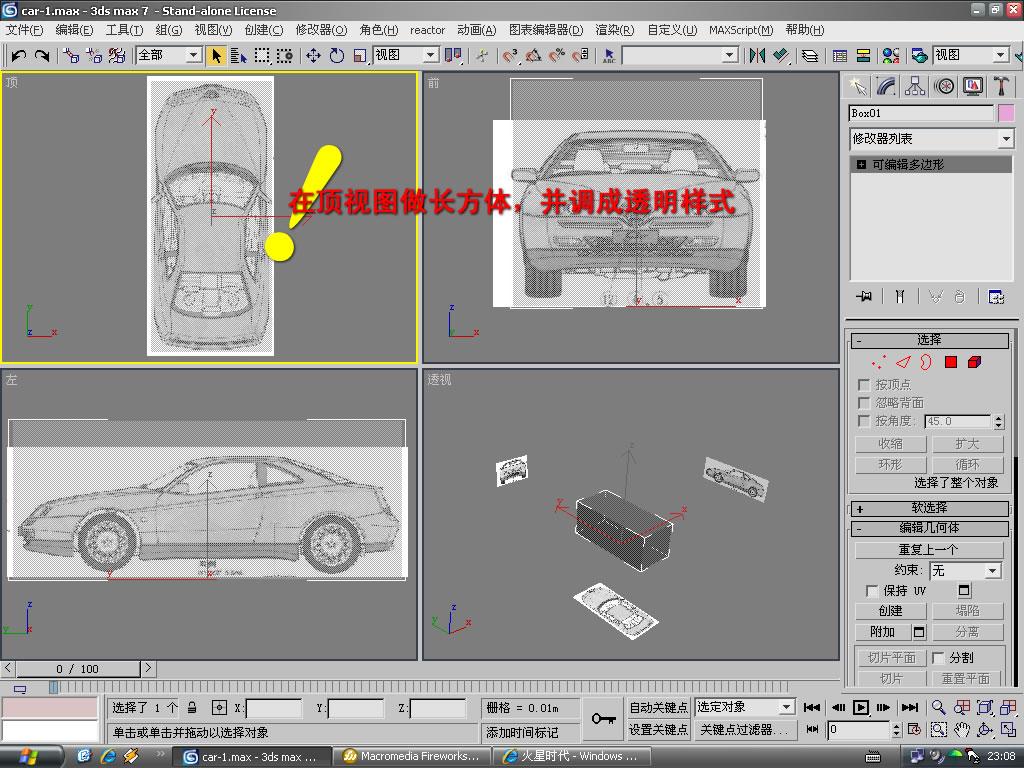Click Configure Modifier Sets icon
Image resolution: width=1024 pixels, height=768 pixels.
click(996, 296)
